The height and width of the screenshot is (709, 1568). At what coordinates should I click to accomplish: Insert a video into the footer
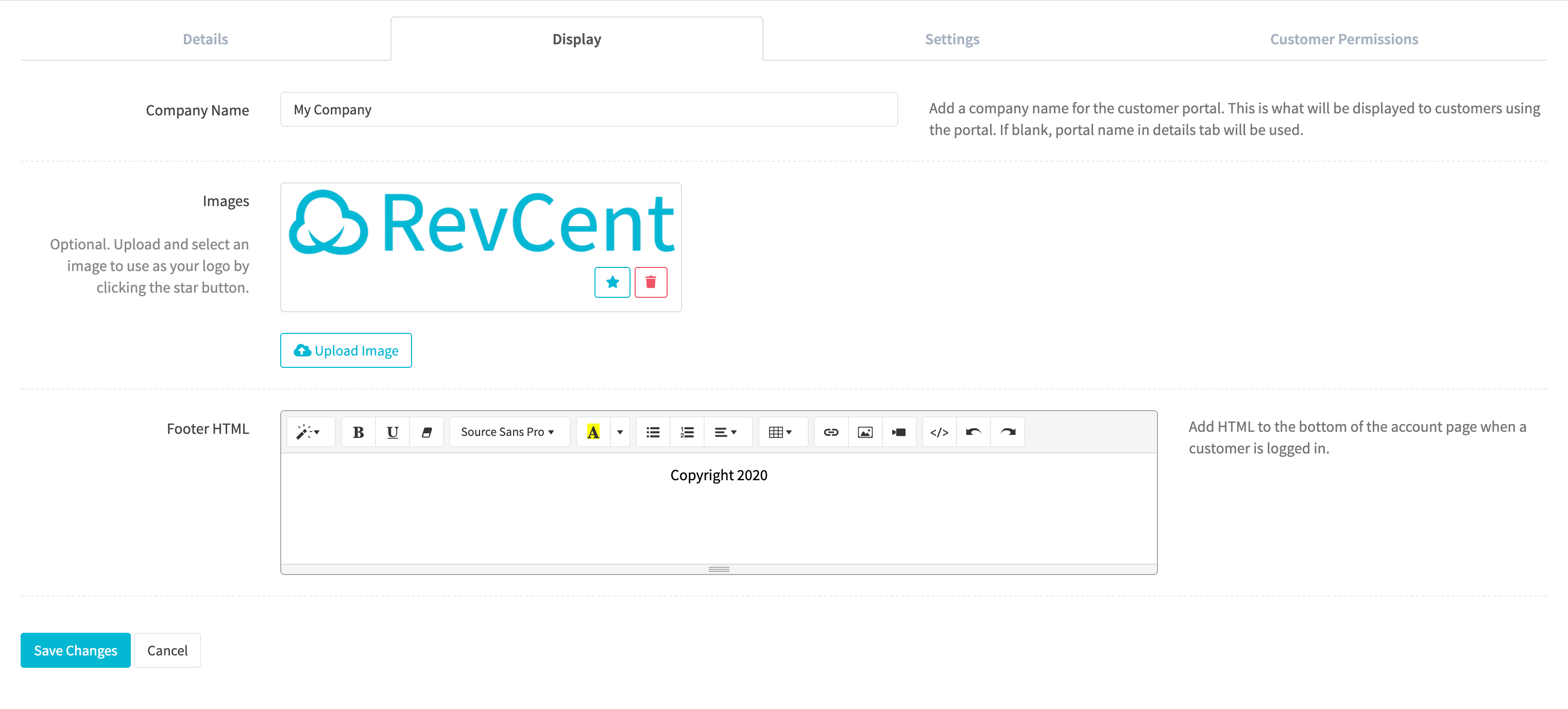point(899,432)
